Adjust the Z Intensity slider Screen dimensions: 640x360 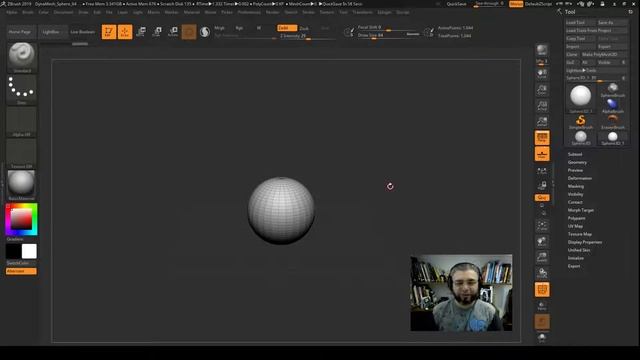pyautogui.click(x=307, y=36)
